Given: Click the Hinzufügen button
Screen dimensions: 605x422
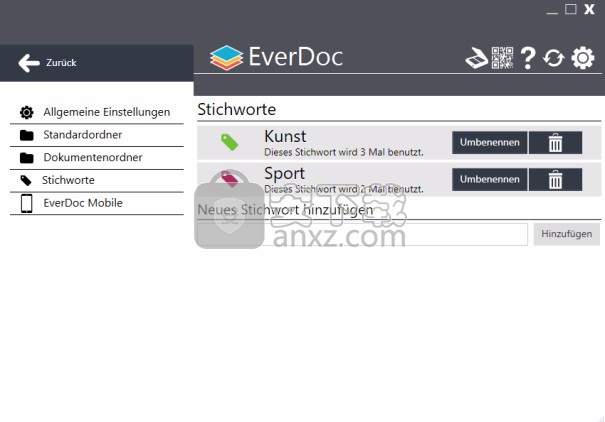Looking at the screenshot, I should click(x=566, y=234).
